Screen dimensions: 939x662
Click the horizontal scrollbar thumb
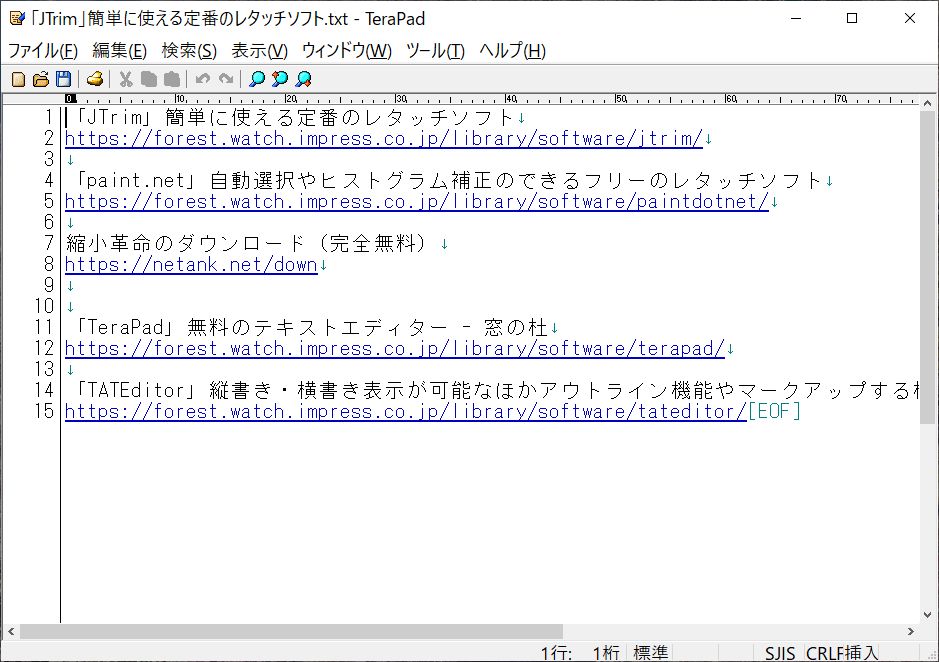[291, 631]
